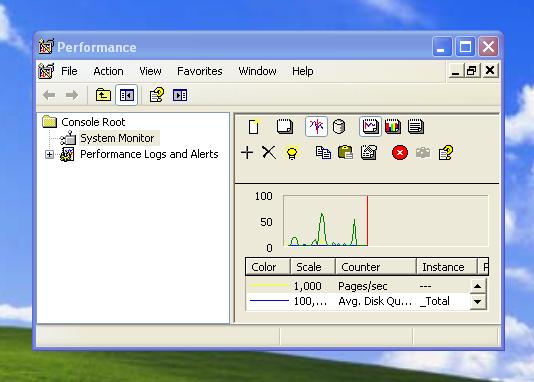The height and width of the screenshot is (382, 534).
Task: Open the Action menu
Action: (108, 71)
